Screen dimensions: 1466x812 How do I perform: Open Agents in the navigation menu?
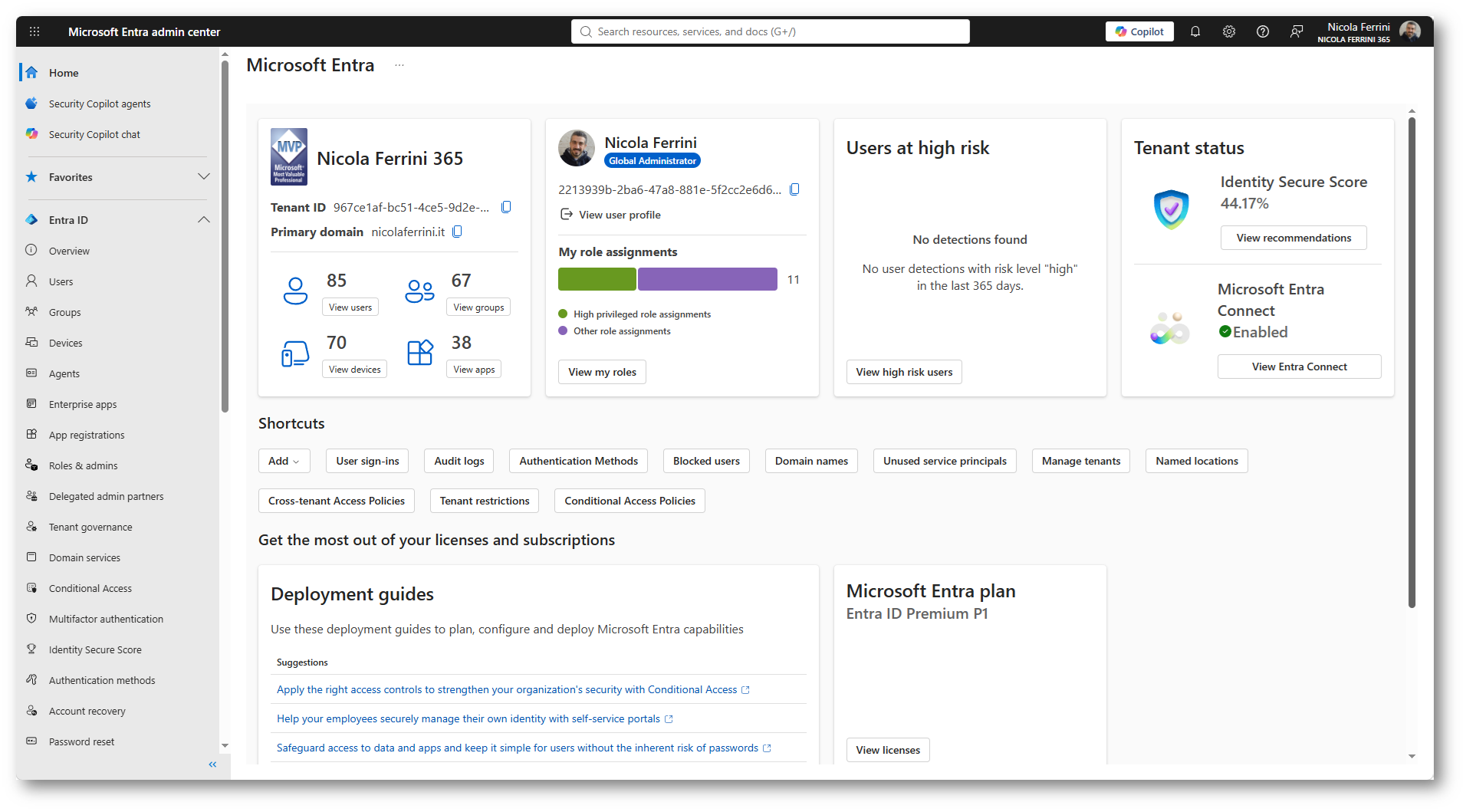64,373
